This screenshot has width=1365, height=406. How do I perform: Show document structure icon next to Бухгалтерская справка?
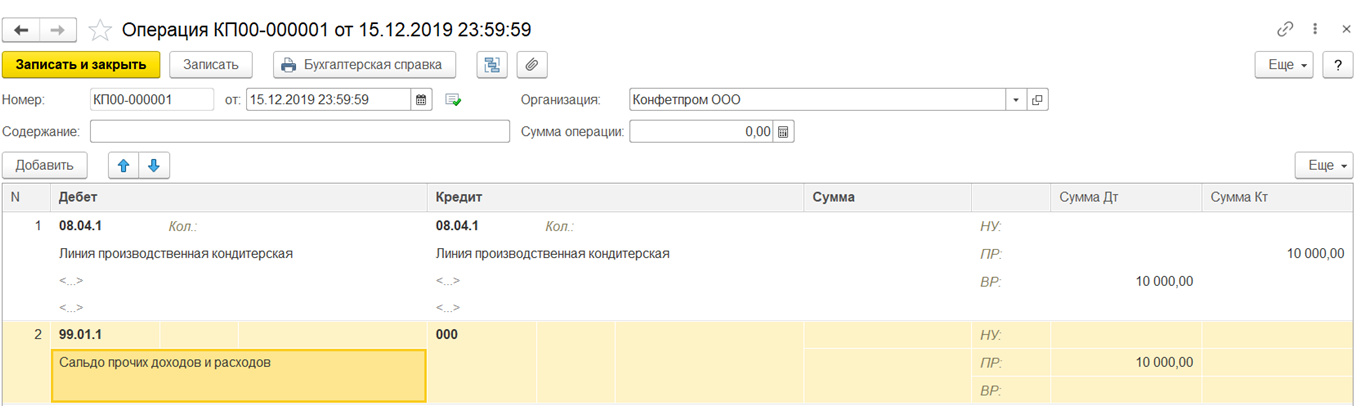(x=492, y=65)
